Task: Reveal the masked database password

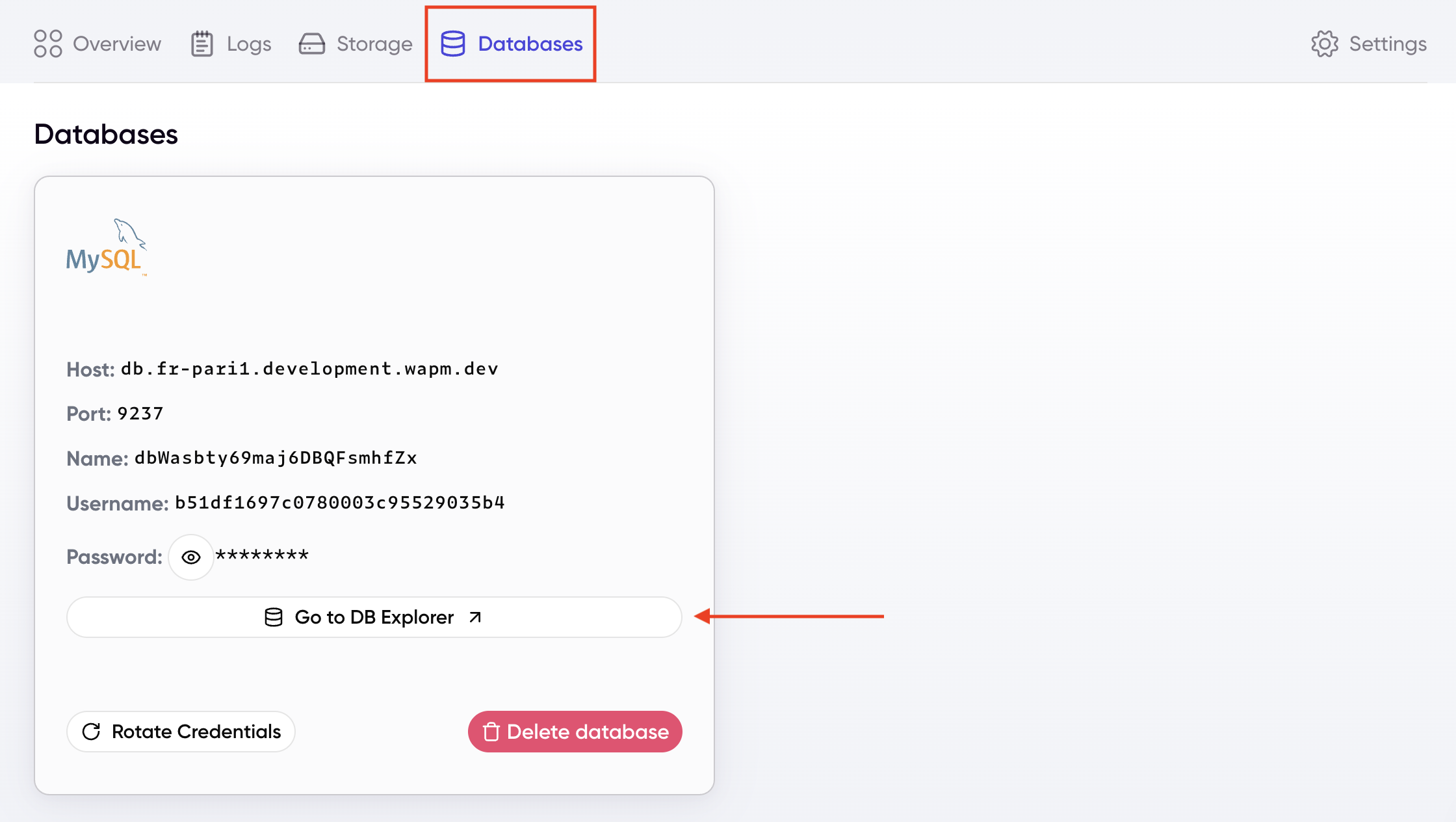Action: pos(190,557)
